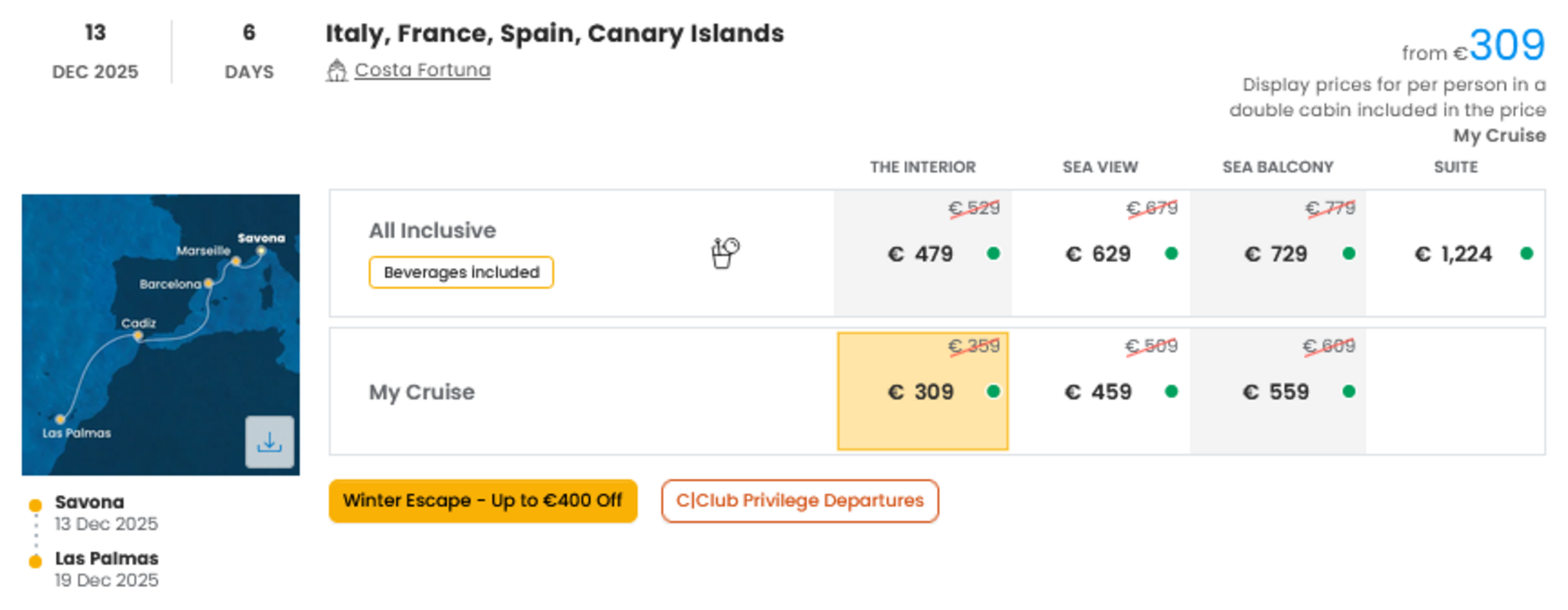Open the Costa Fortuna ship link

[x=423, y=70]
